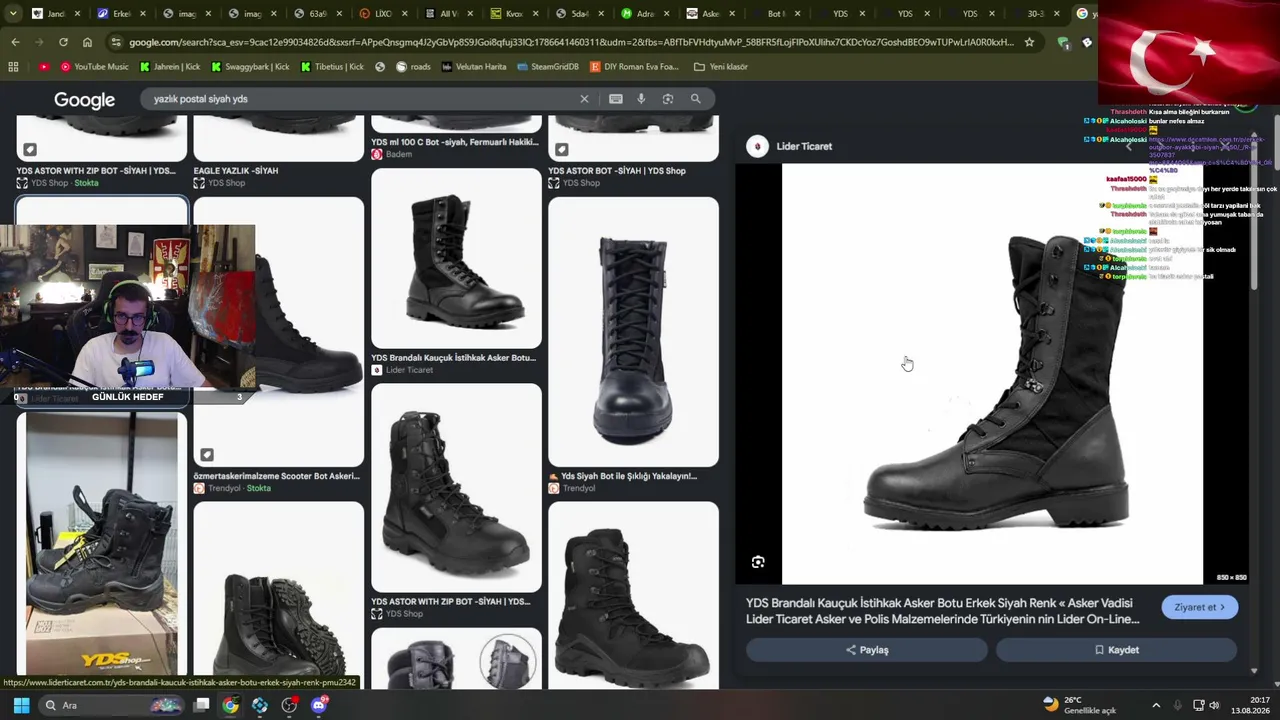Clear the search box text

(585, 99)
